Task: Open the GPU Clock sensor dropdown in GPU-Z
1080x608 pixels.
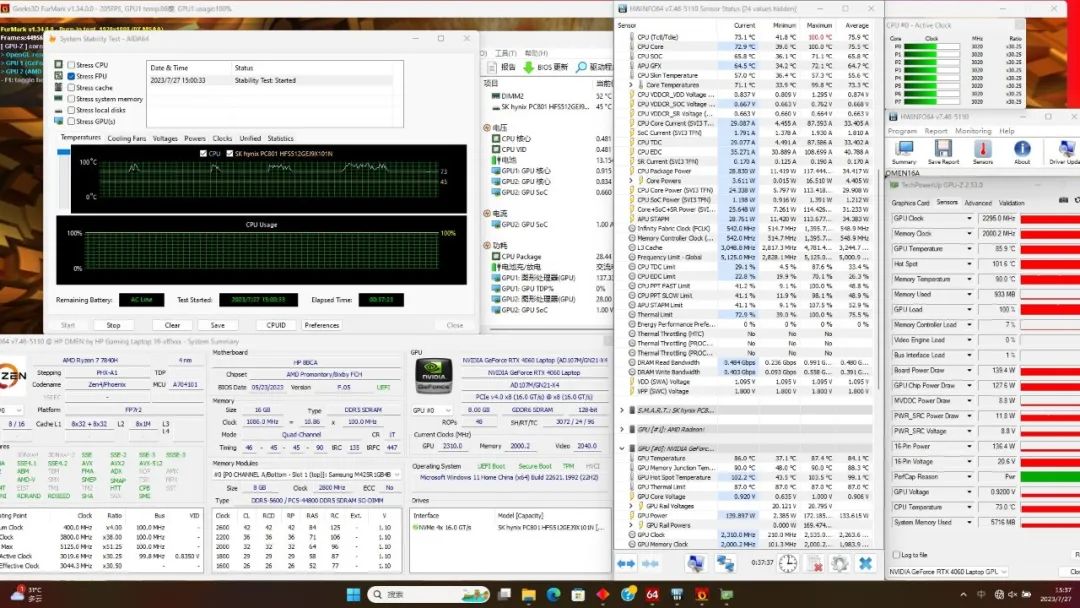Action: [x=969, y=218]
